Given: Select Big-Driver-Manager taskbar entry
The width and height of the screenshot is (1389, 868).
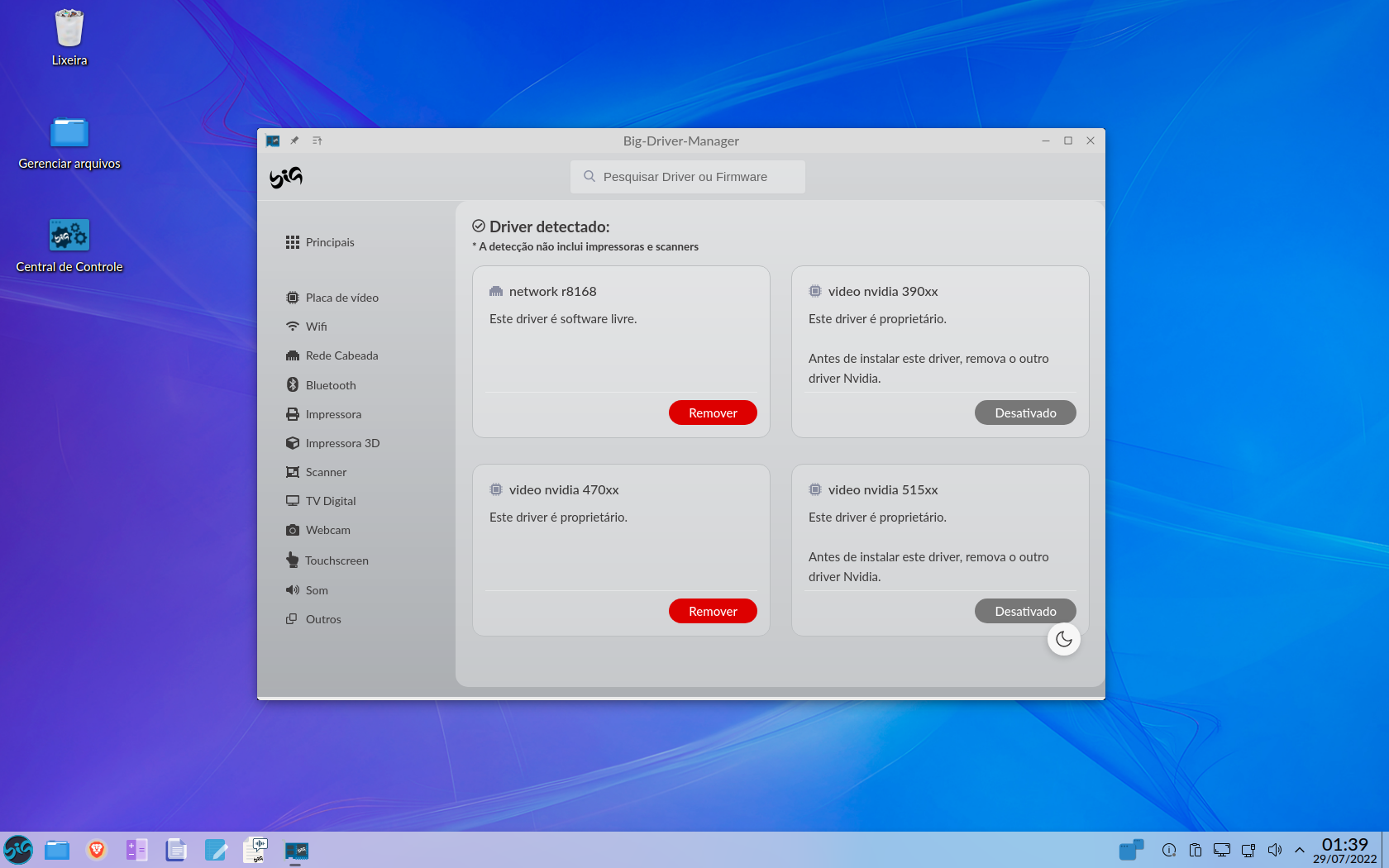Looking at the screenshot, I should tap(296, 850).
